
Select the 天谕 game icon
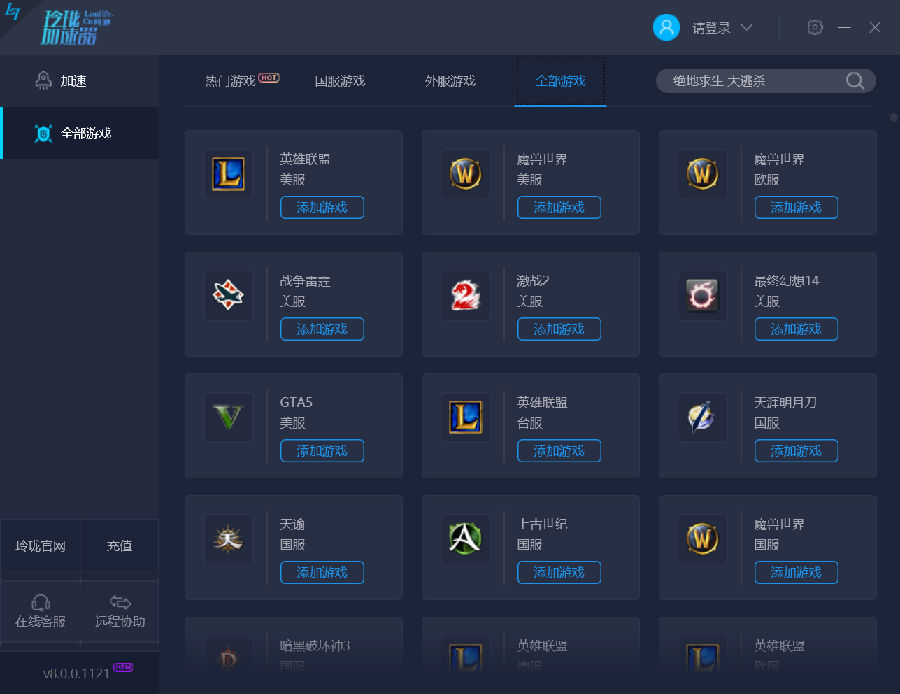(x=228, y=539)
